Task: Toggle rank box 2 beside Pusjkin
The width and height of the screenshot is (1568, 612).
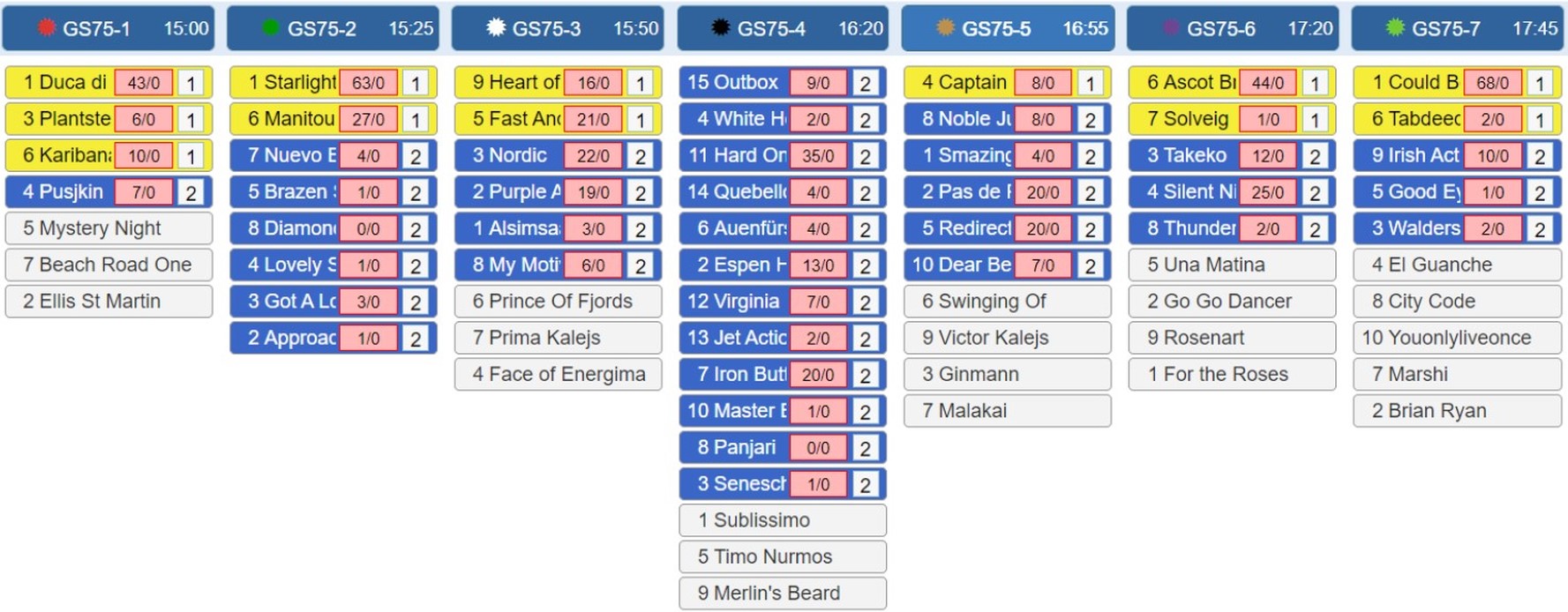Action: click(x=191, y=192)
